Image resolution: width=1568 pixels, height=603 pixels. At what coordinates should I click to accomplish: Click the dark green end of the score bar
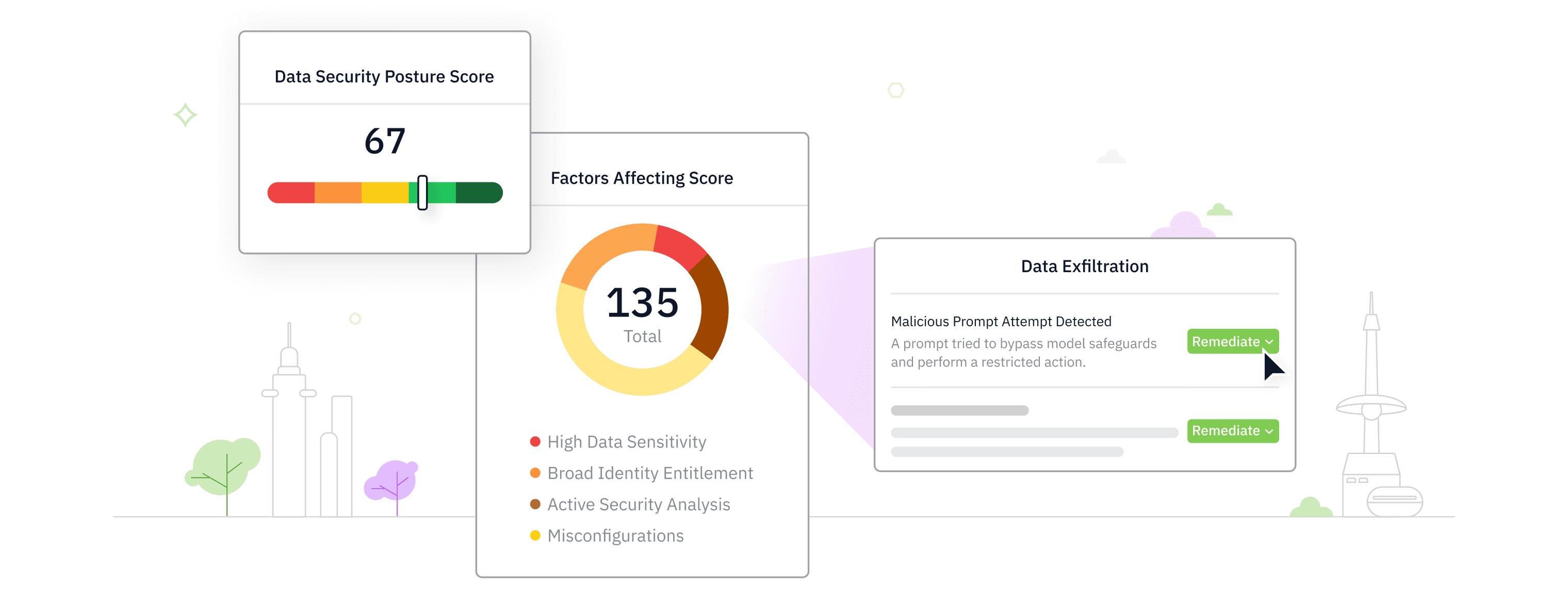click(479, 193)
